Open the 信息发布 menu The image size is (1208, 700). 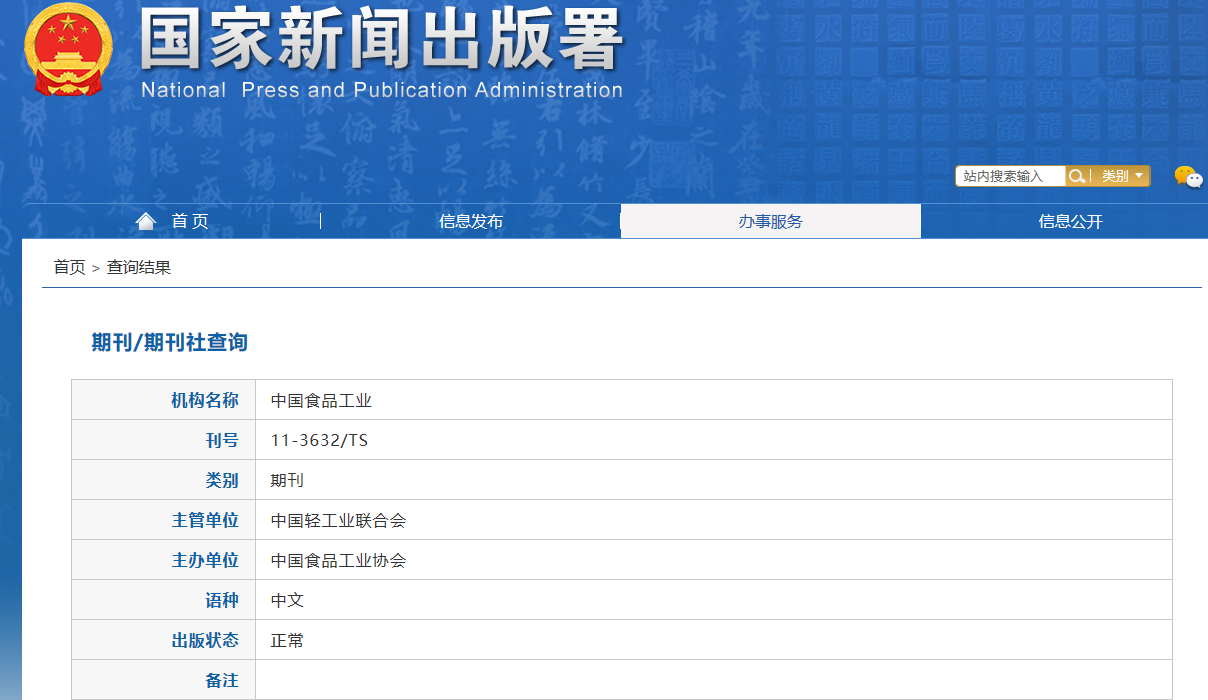point(471,221)
